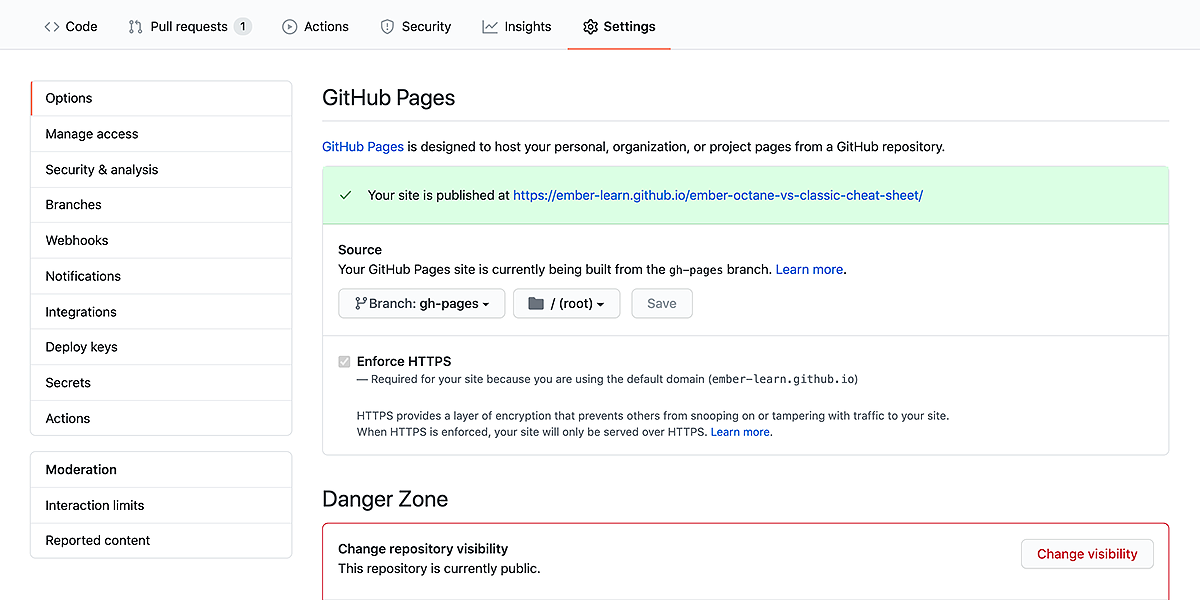Open the / (root) folder dropdown
The image size is (1200, 600).
(567, 304)
